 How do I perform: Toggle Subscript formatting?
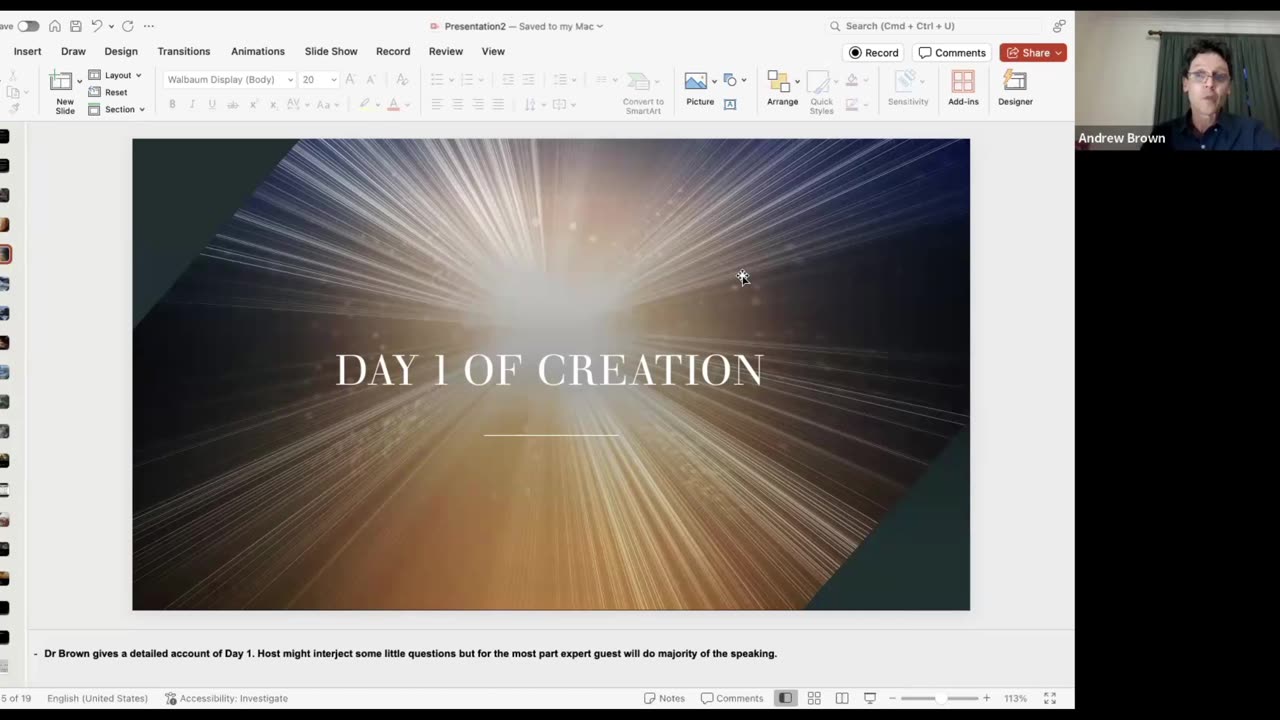pyautogui.click(x=273, y=104)
